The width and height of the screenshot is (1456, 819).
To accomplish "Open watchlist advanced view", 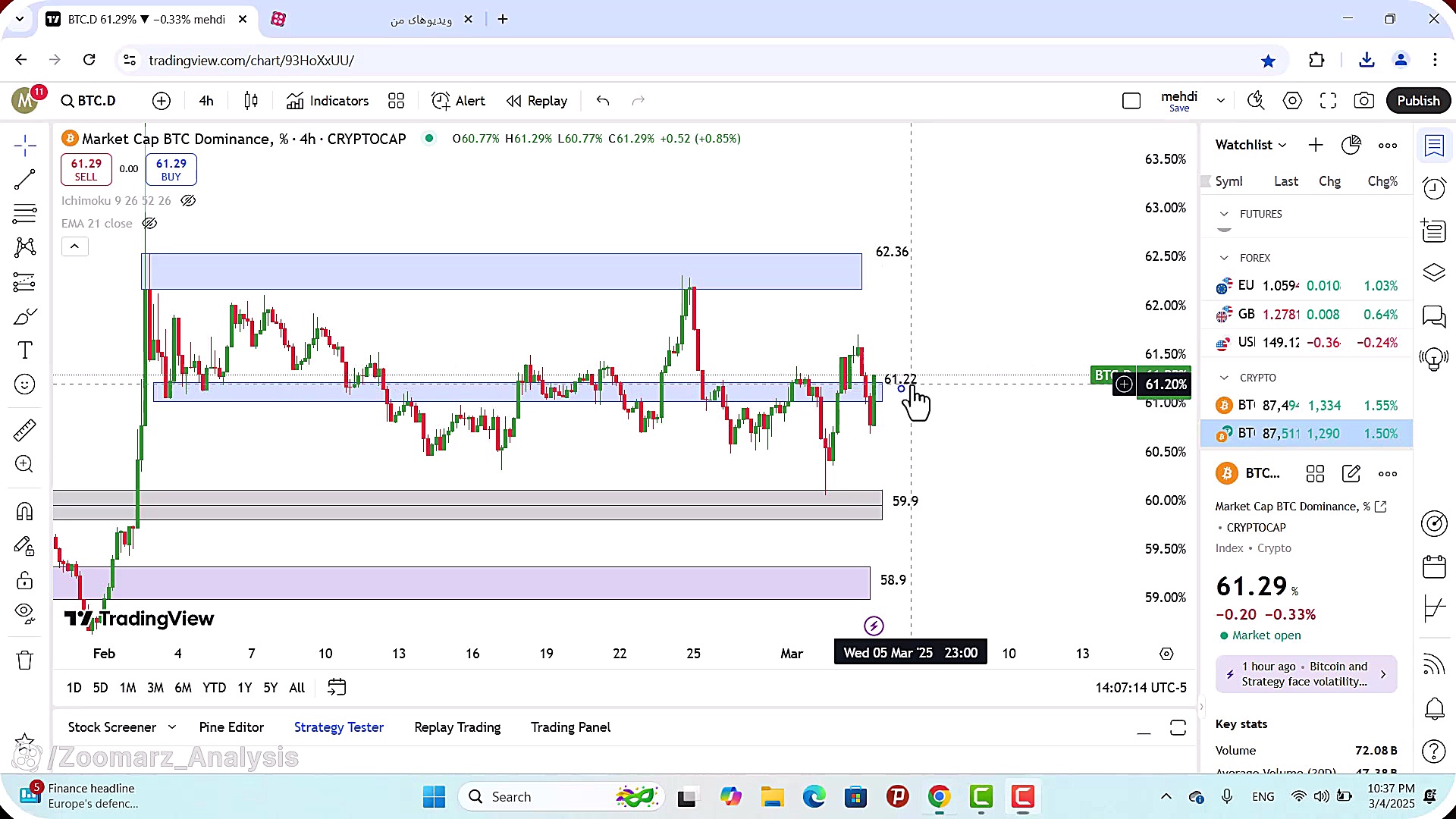I will tap(1351, 145).
